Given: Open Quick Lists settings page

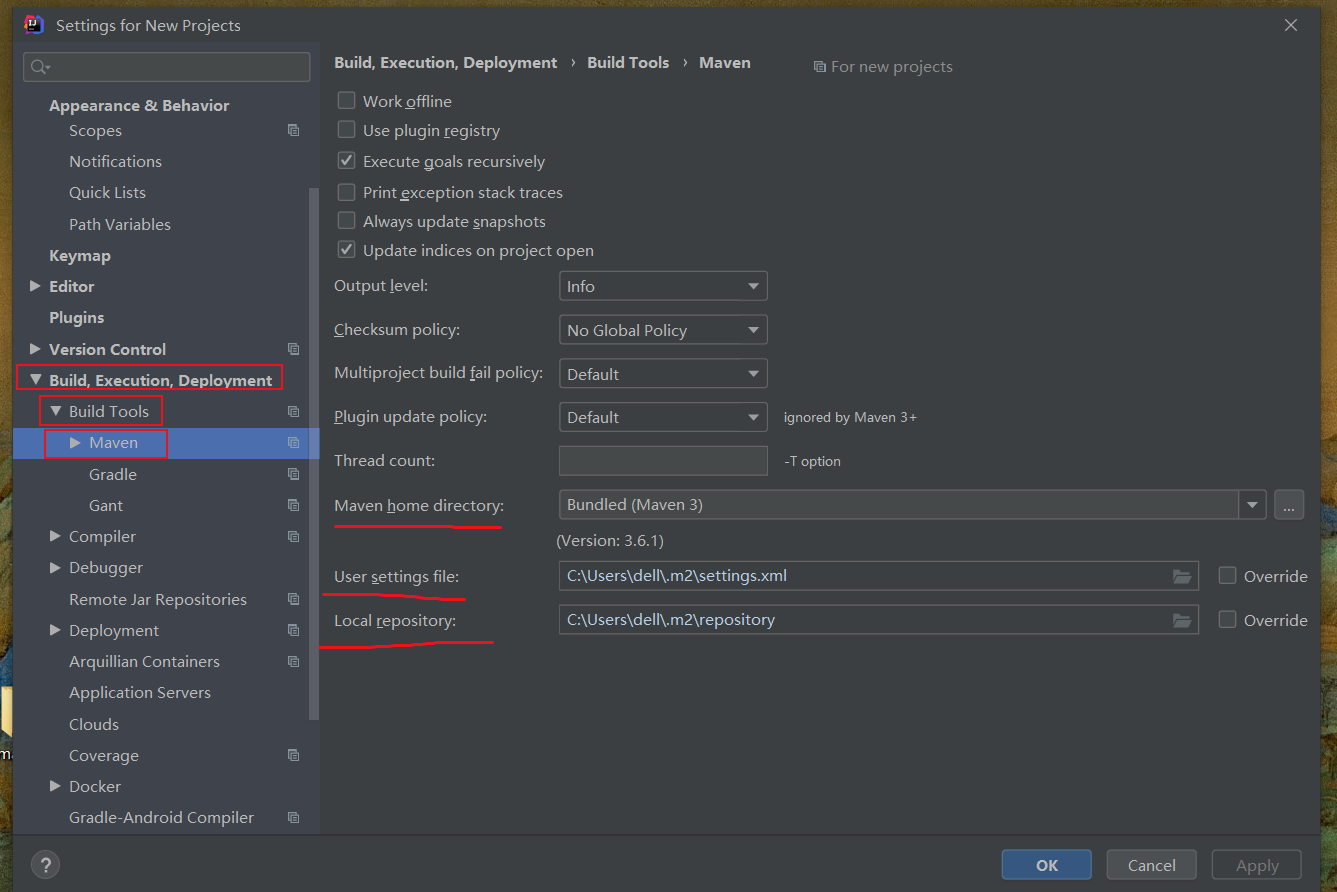Looking at the screenshot, I should [x=107, y=192].
